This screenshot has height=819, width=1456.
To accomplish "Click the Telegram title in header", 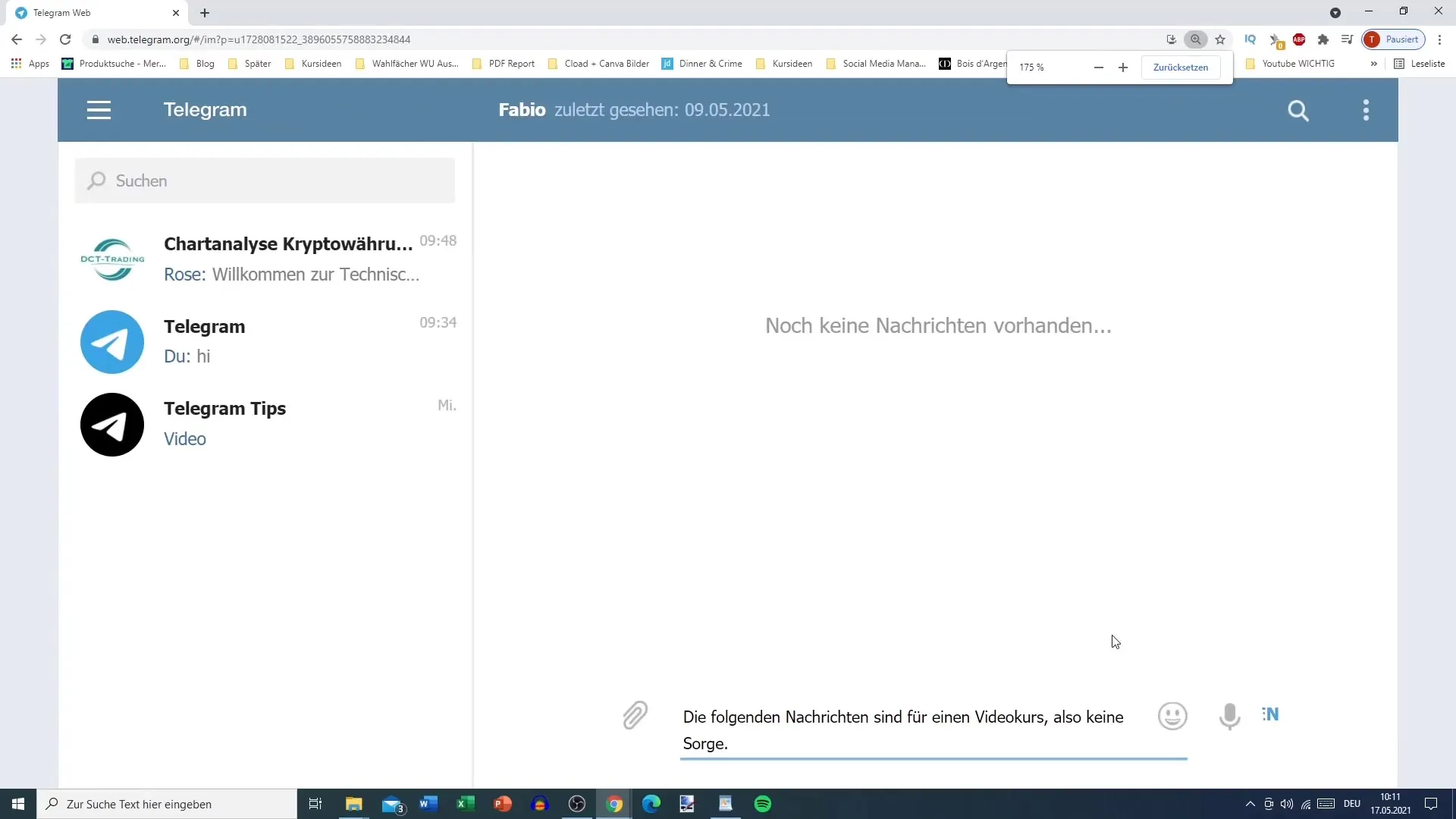I will point(205,110).
